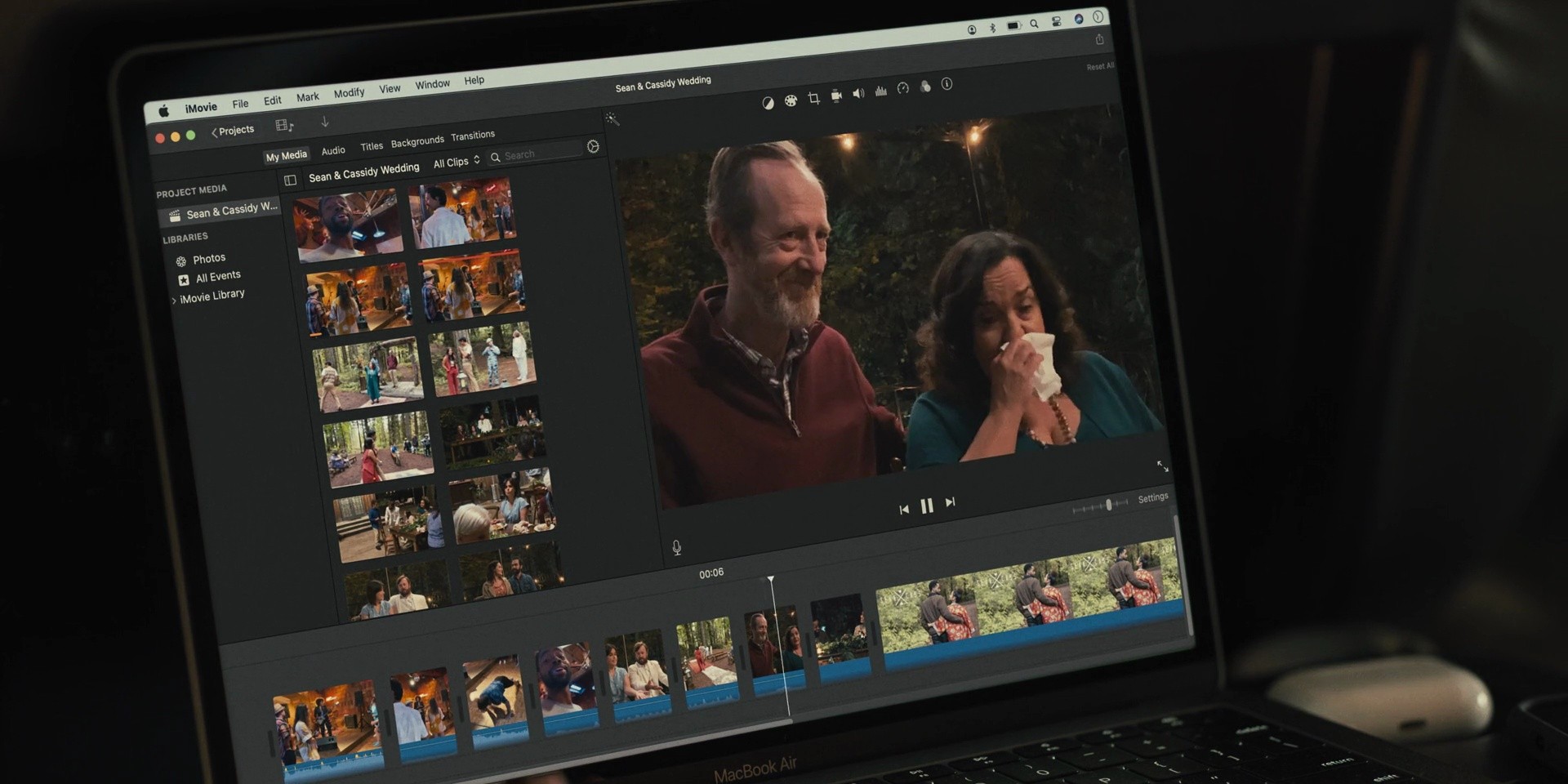The width and height of the screenshot is (1568, 784).
Task: Open the Help menu
Action: (474, 80)
